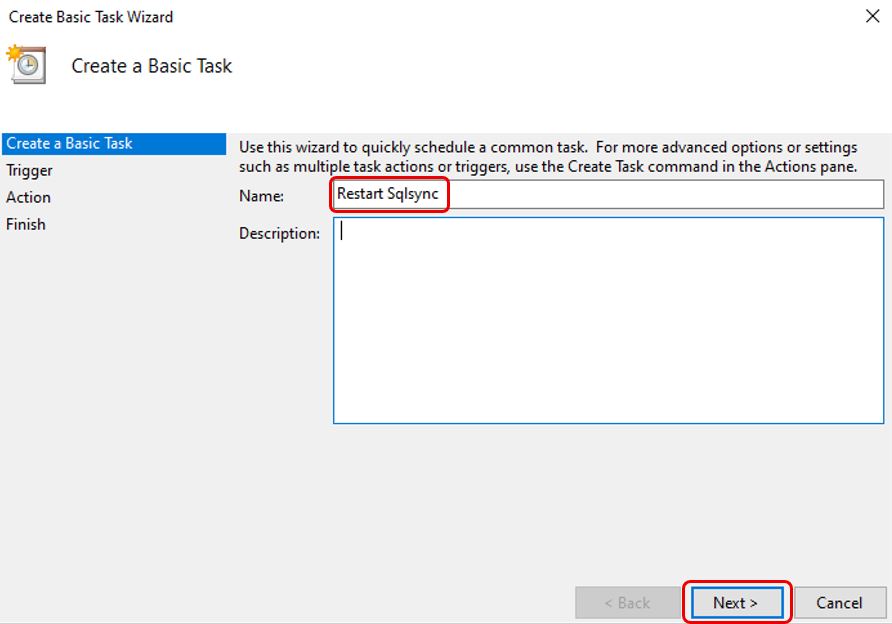
Task: Select the "Action" step in the sidebar
Action: (x=29, y=197)
